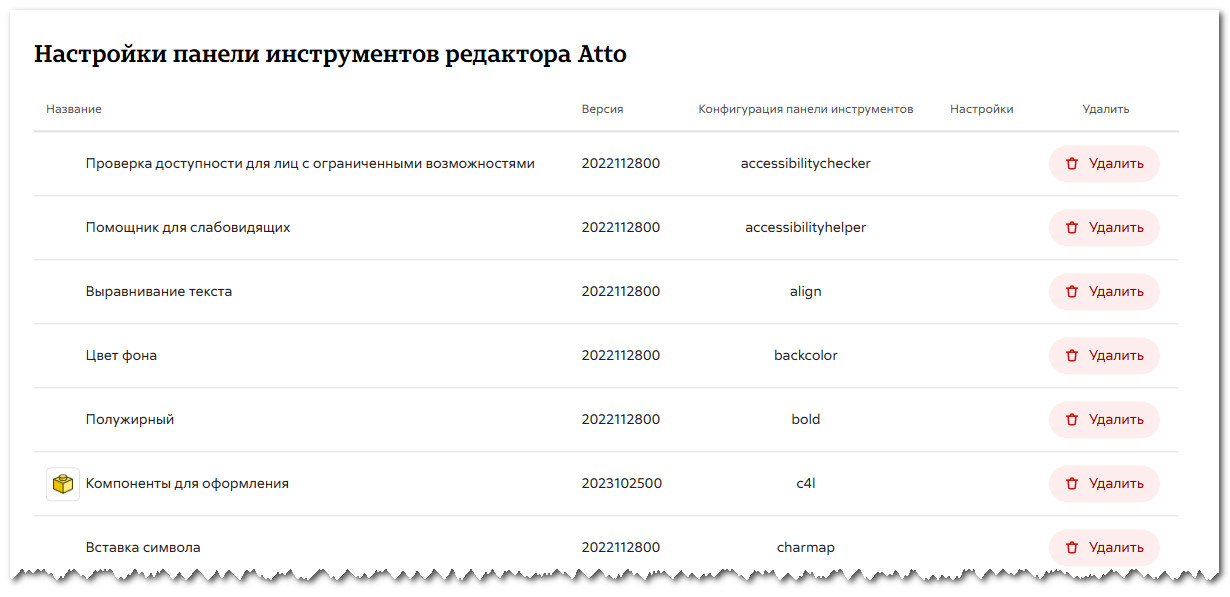
Task: Delete the bold plugin
Action: [1104, 420]
